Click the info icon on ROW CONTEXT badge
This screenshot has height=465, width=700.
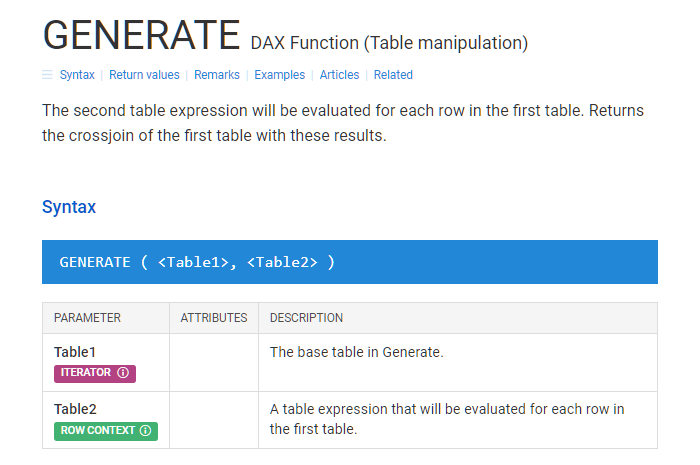click(x=145, y=431)
